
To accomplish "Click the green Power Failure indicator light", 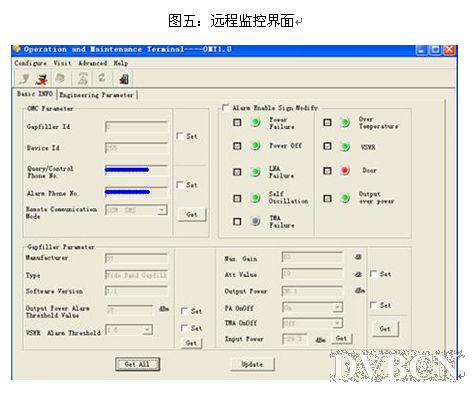I will (x=255, y=122).
